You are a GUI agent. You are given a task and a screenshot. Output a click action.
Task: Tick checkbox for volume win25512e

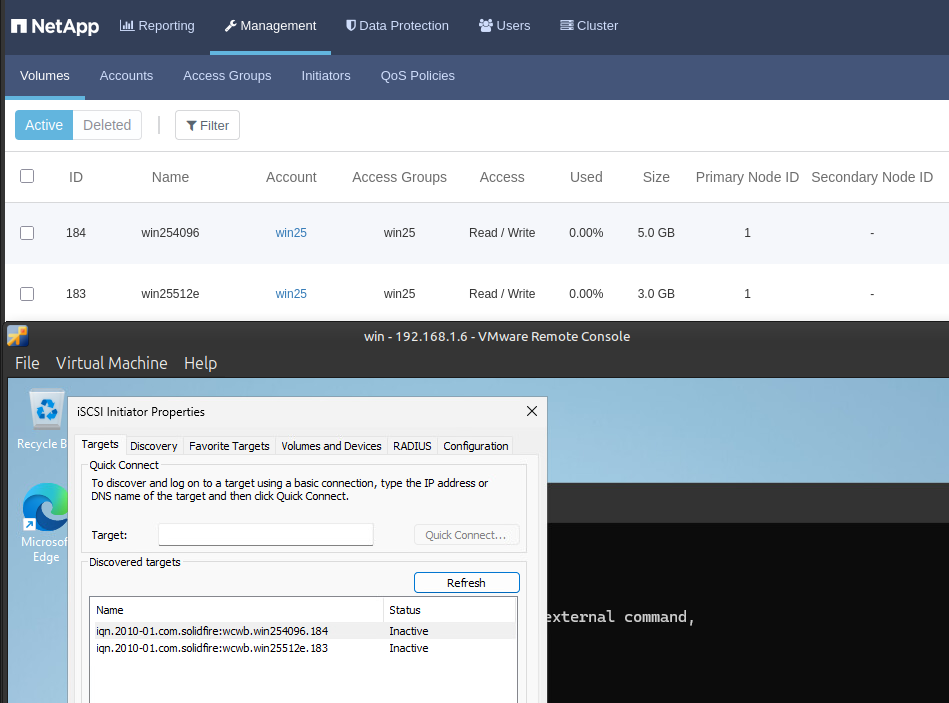(x=27, y=294)
